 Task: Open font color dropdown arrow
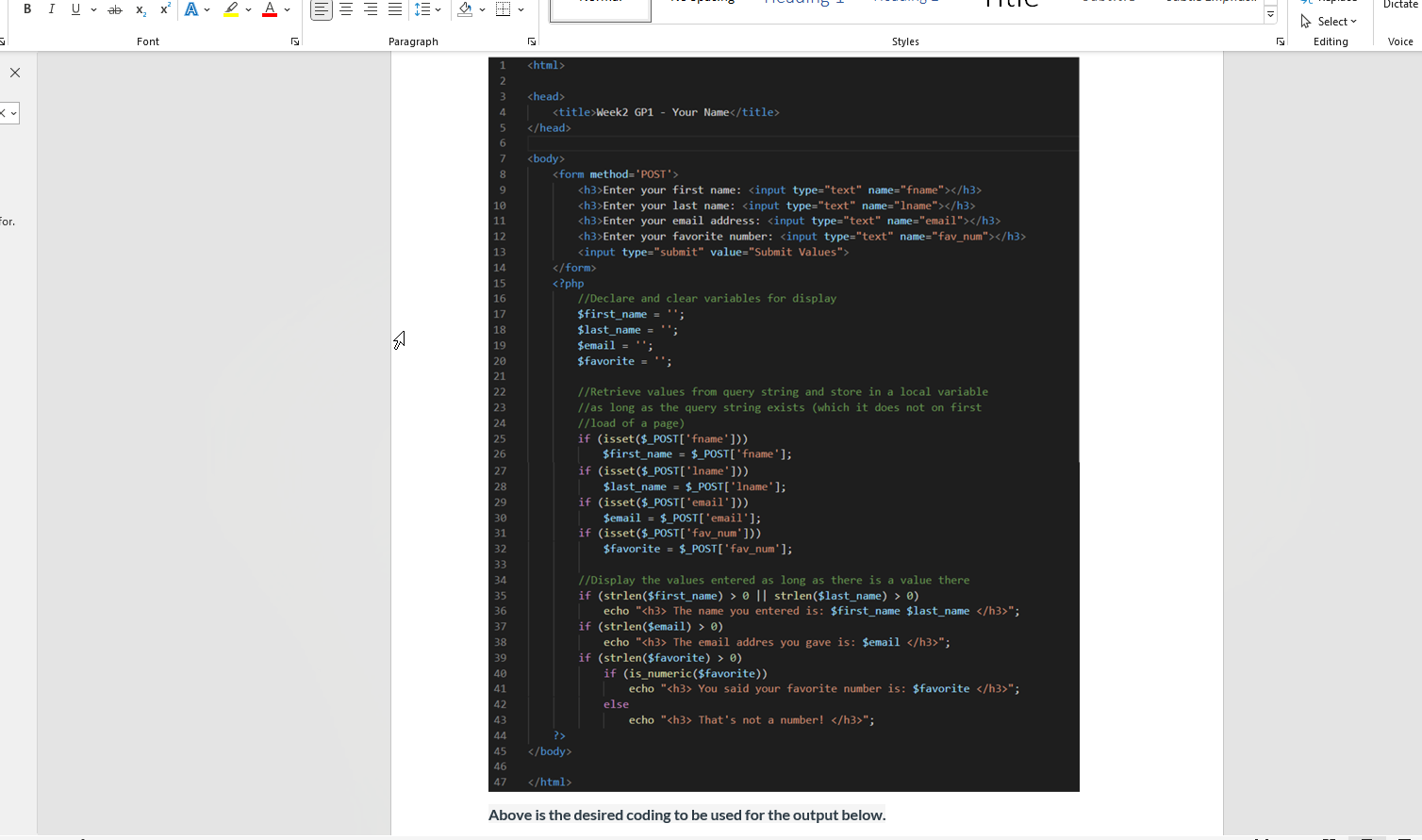click(287, 9)
